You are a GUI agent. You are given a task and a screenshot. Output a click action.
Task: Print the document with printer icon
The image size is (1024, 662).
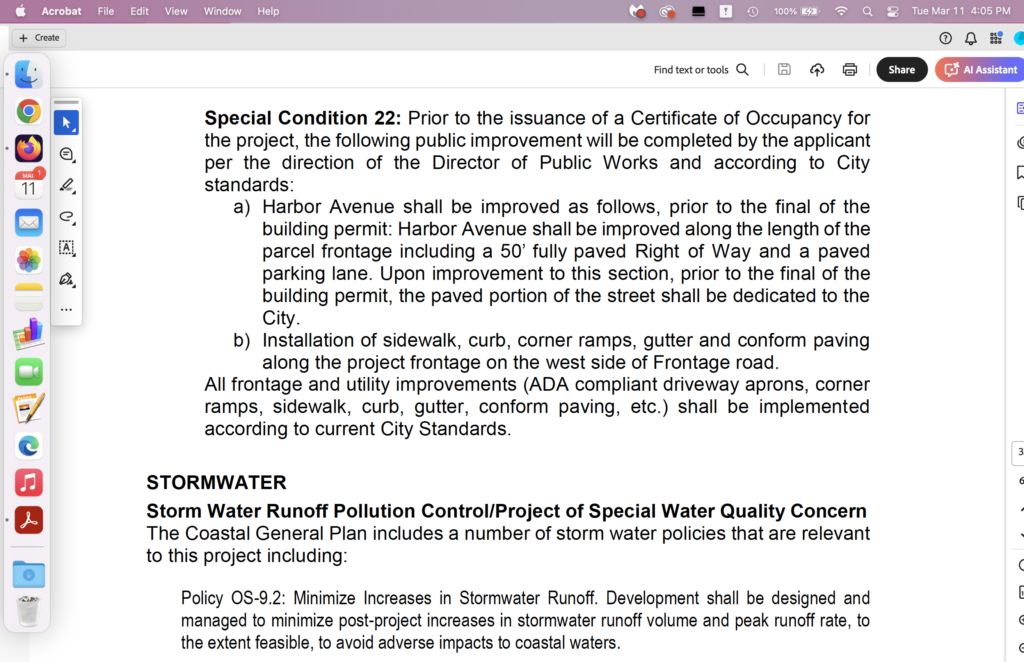click(850, 69)
